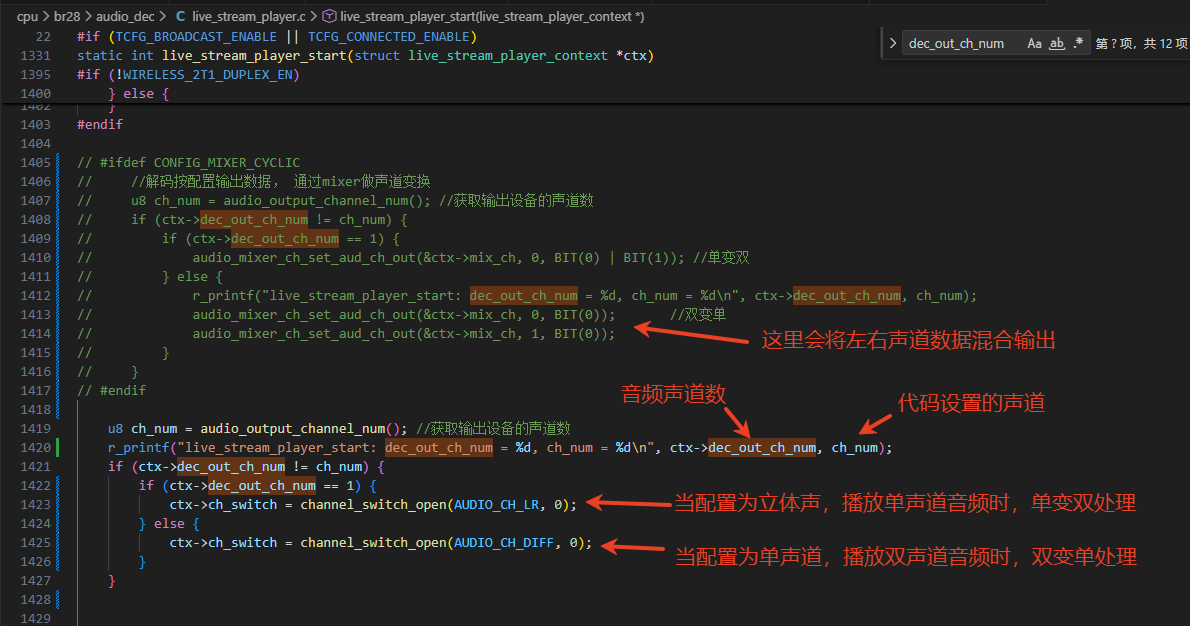Click u8 type keyword on line 1419
Screen dimensions: 1190x626
click(x=115, y=429)
